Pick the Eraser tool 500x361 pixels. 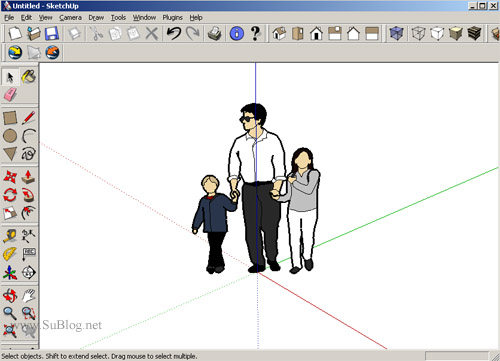coord(10,94)
